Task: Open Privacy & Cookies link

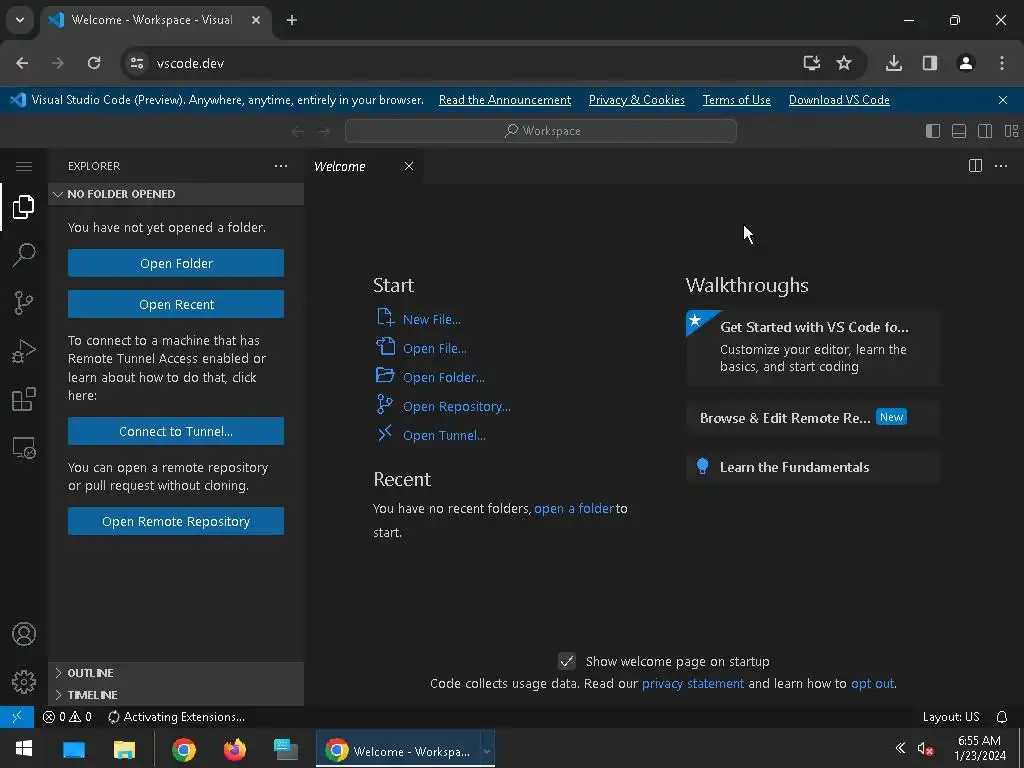Action: coord(637,100)
